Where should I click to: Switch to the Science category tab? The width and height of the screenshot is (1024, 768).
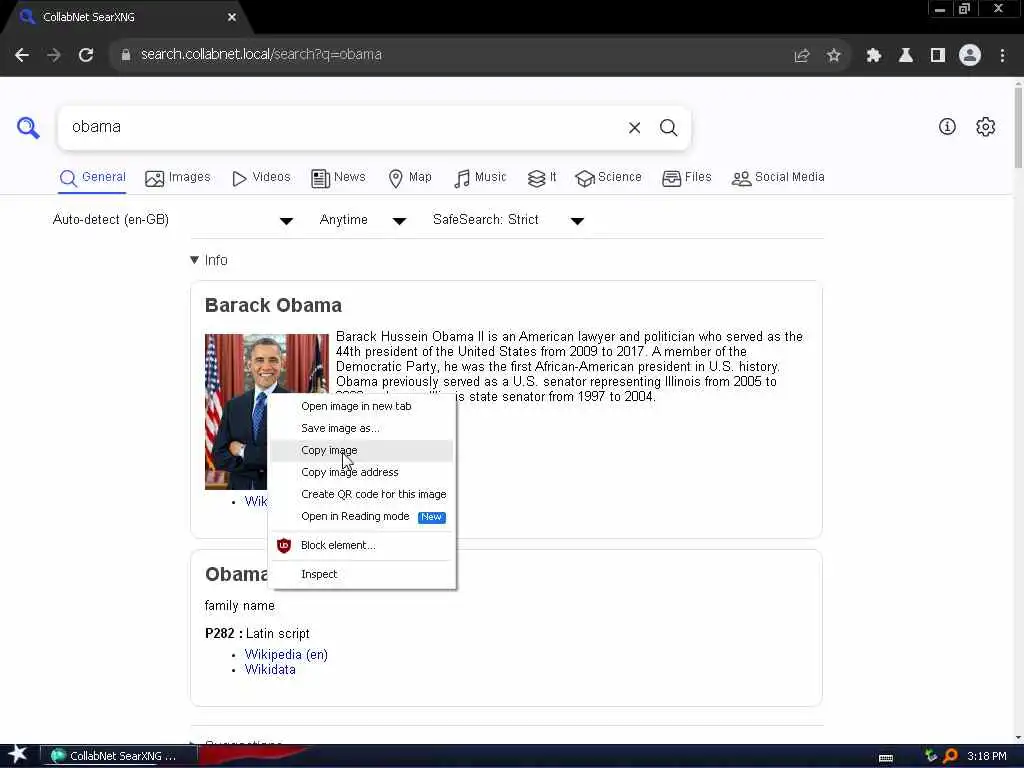pos(608,178)
